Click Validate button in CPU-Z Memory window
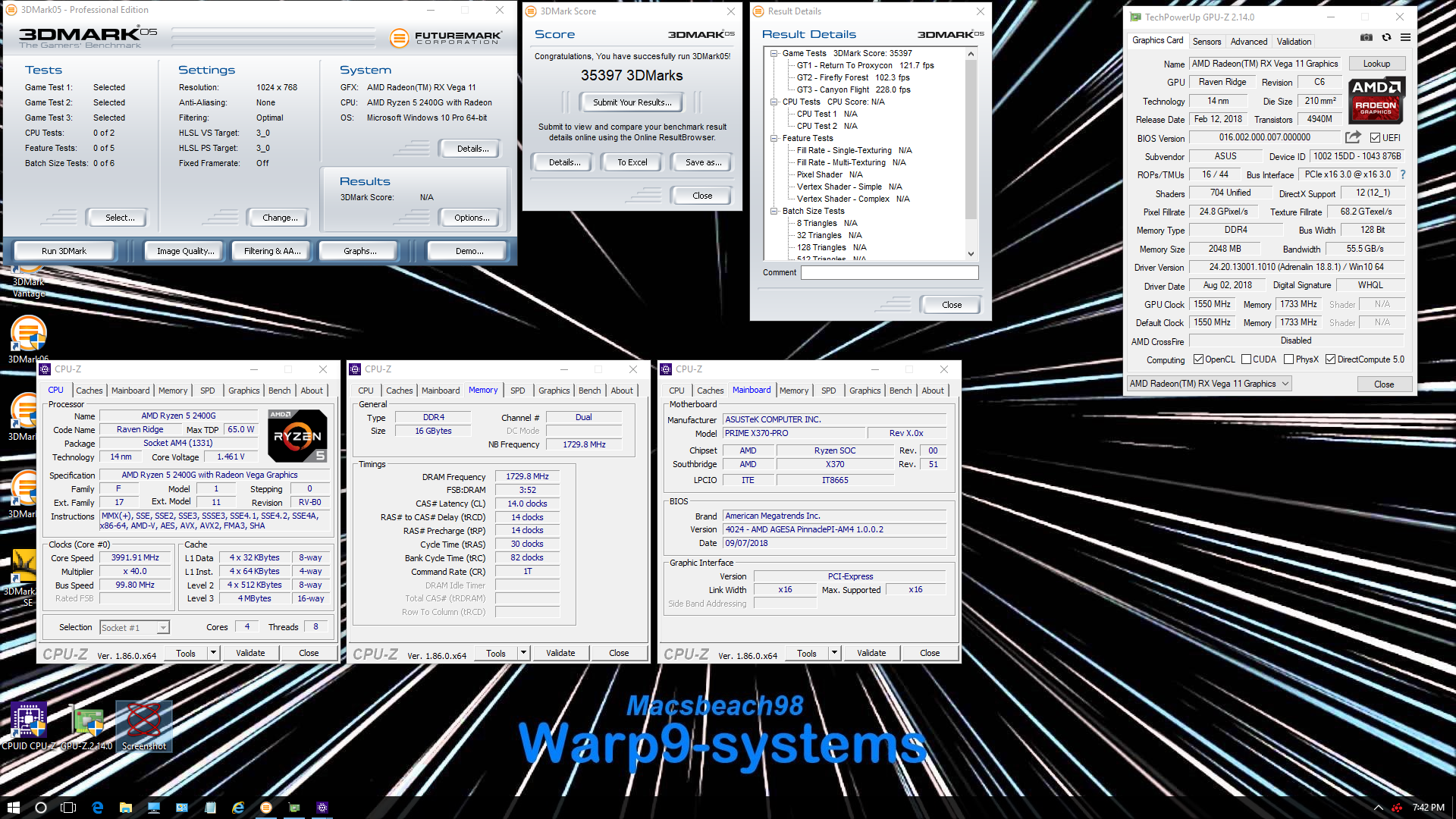Viewport: 1456px width, 819px height. tap(560, 653)
